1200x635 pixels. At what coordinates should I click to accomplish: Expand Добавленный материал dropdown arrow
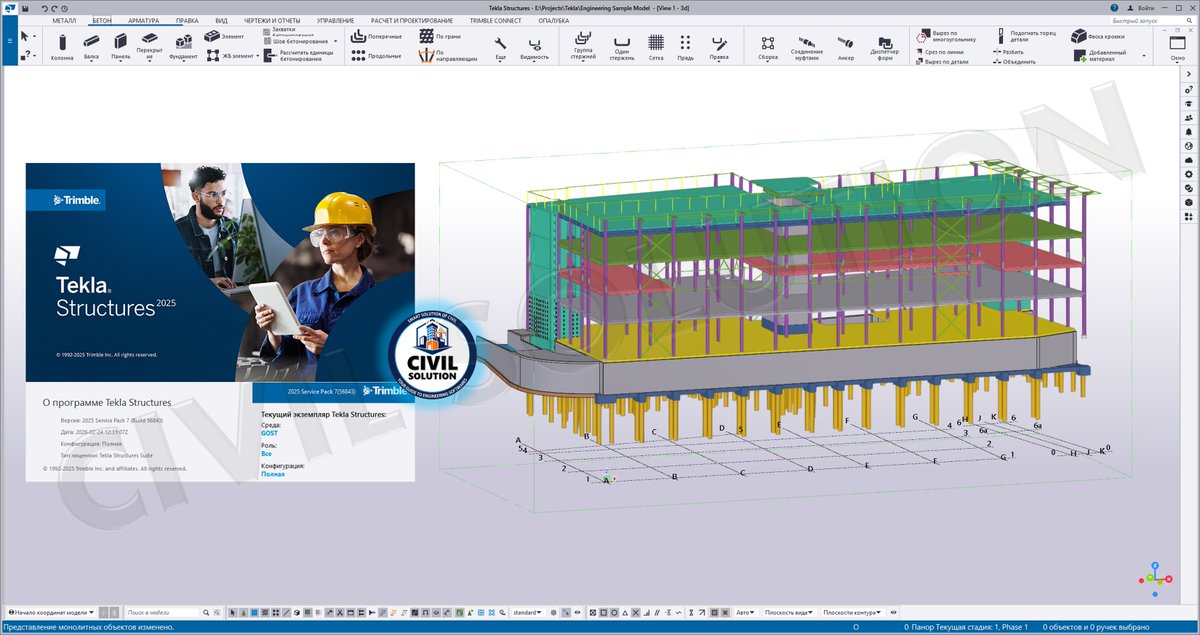[1145, 56]
